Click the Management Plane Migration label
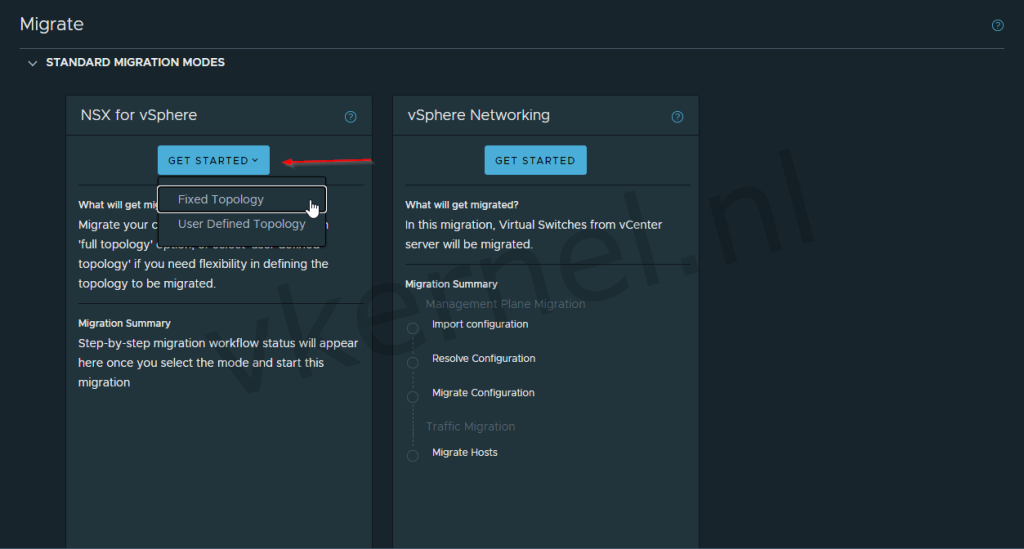Viewport: 1024px width, 549px height. click(x=505, y=304)
